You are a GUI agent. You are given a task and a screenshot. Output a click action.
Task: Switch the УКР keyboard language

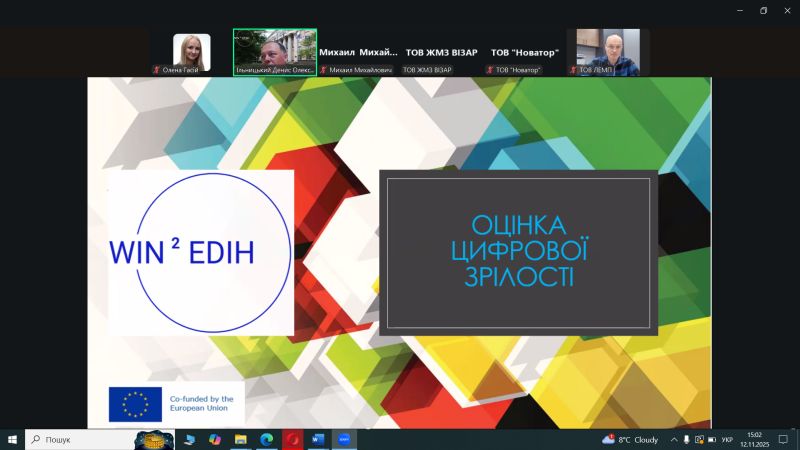(x=727, y=439)
